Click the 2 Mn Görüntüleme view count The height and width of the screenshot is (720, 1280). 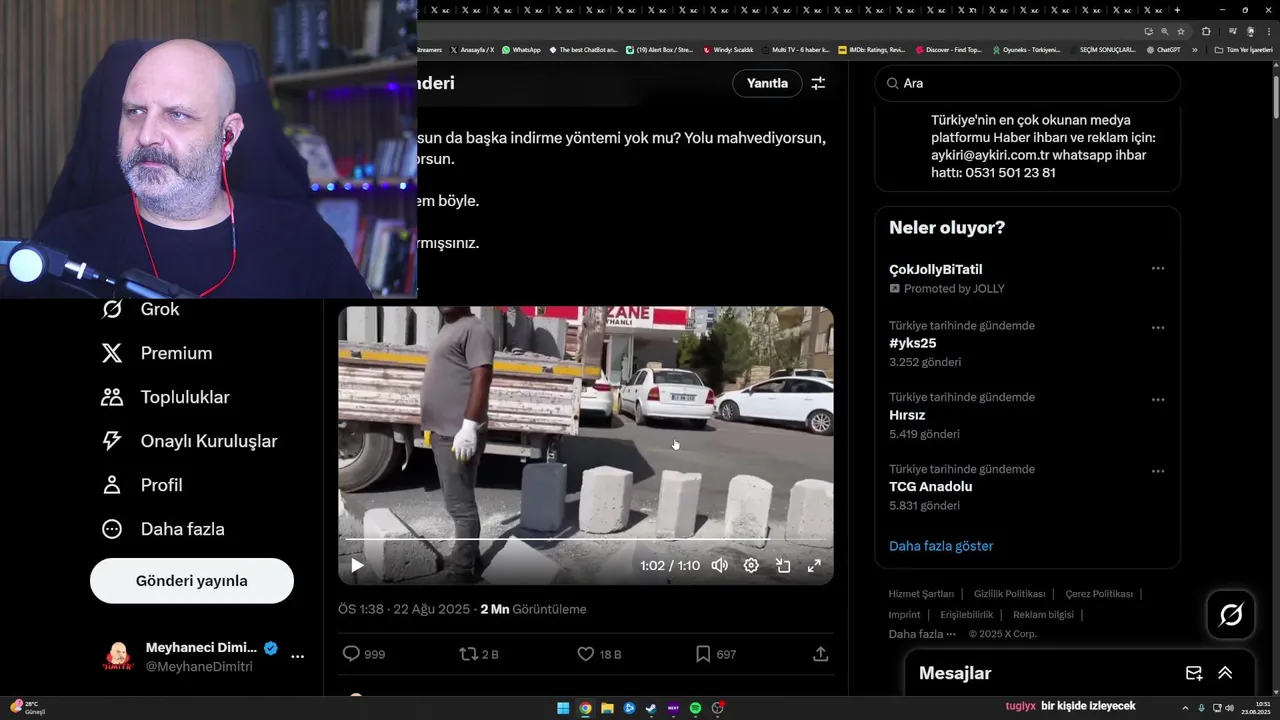coord(533,609)
